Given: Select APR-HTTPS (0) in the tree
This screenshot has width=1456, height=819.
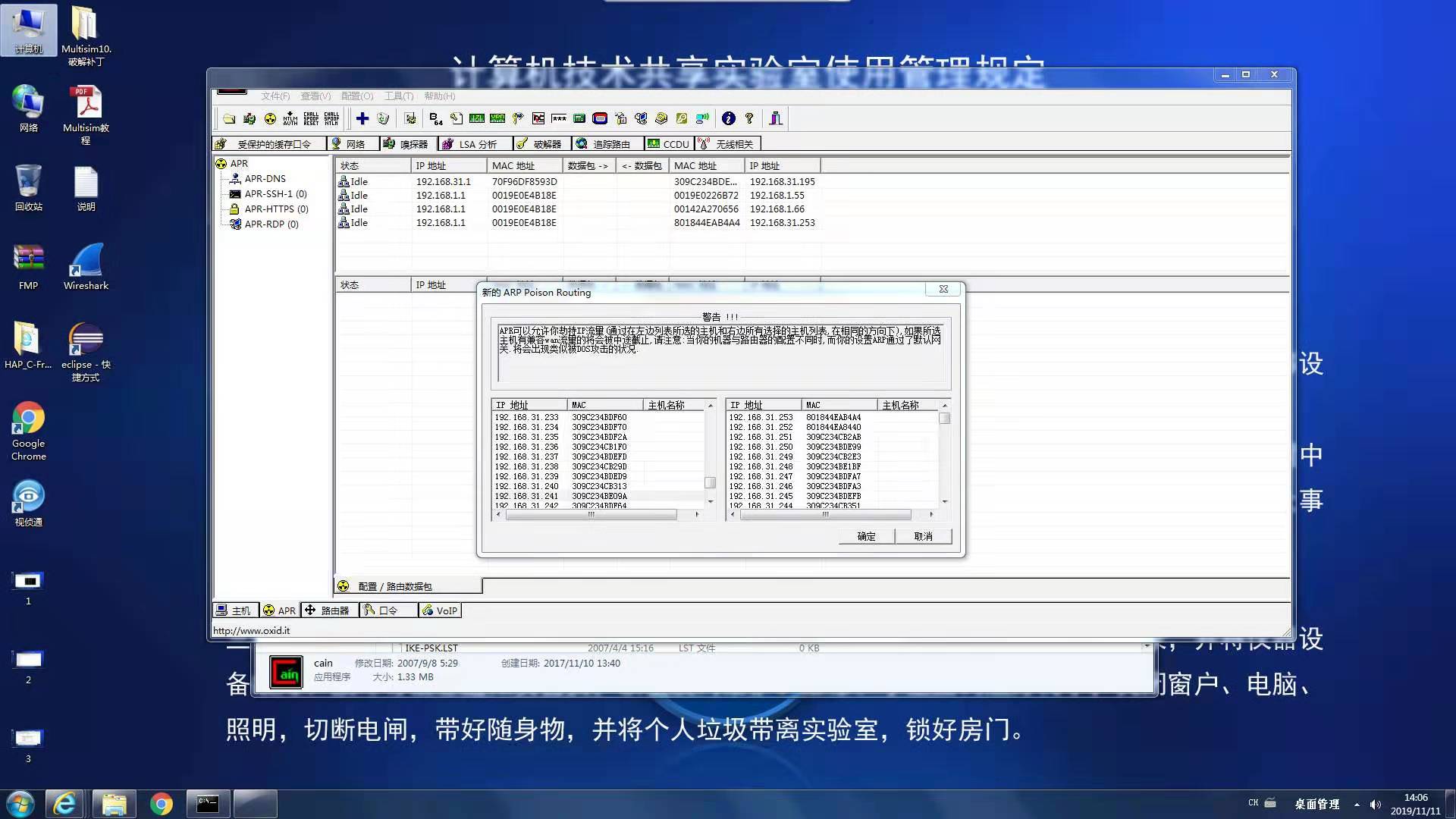Looking at the screenshot, I should pyautogui.click(x=276, y=209).
